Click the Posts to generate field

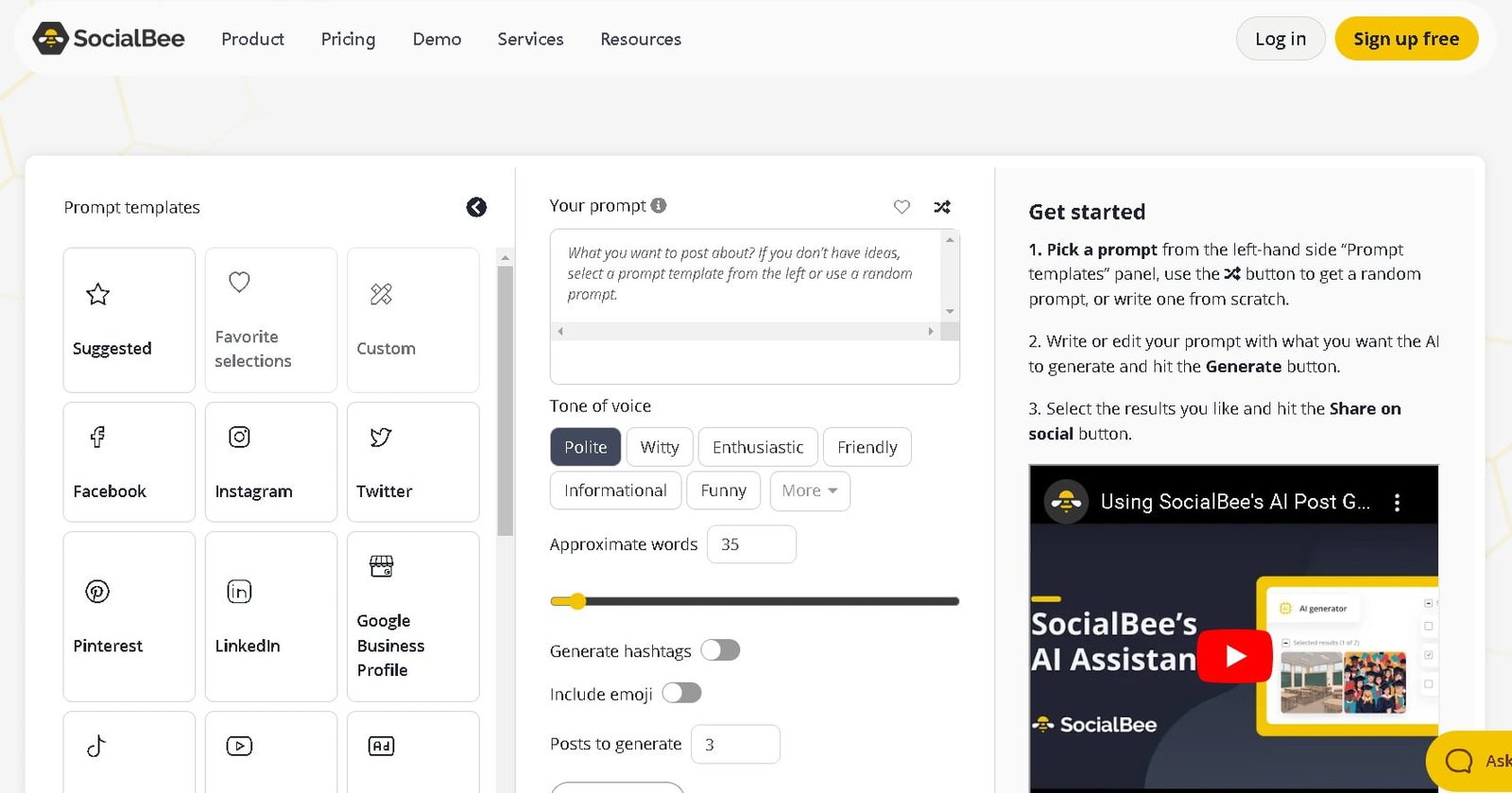coord(735,744)
